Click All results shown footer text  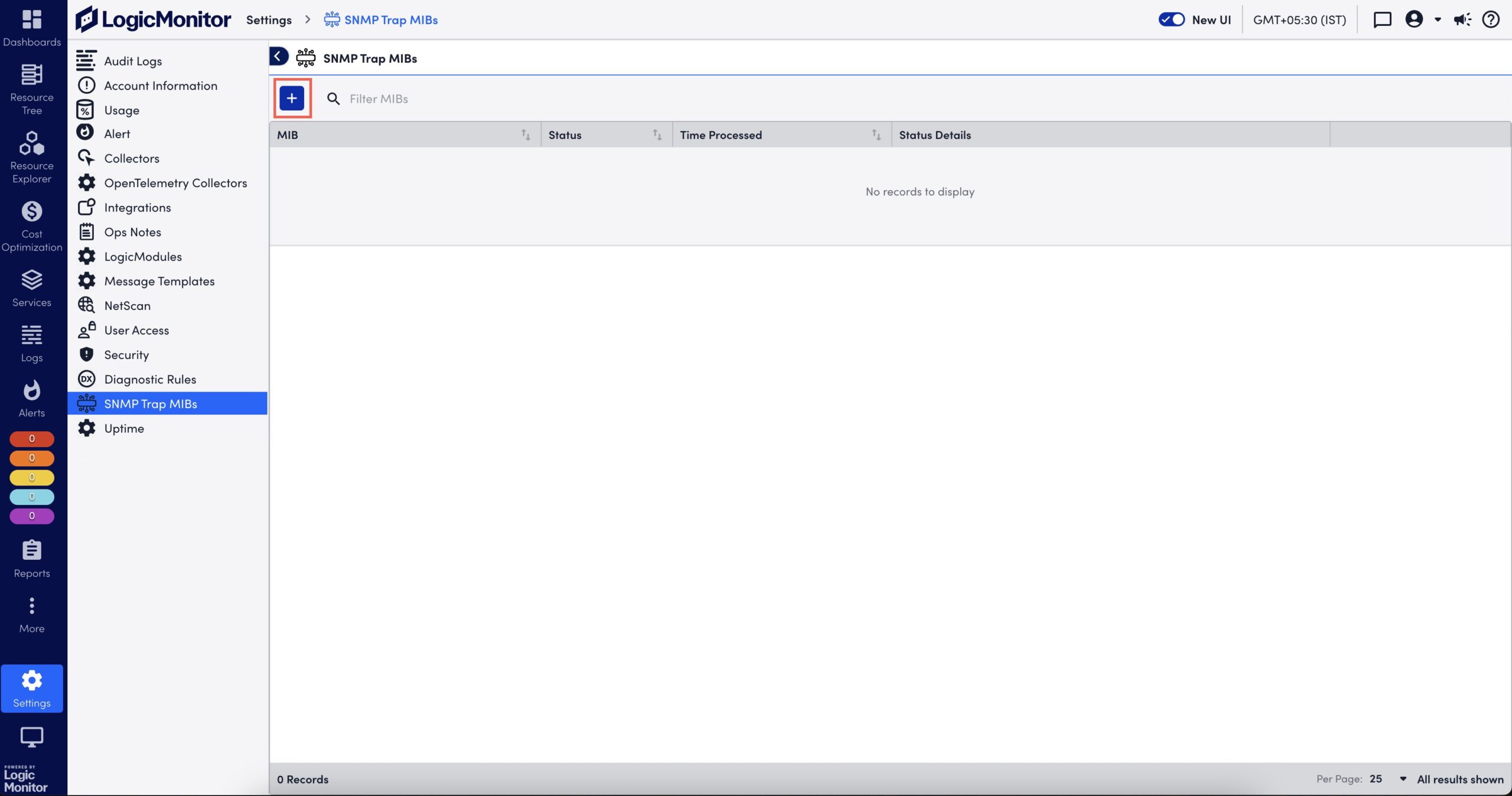pos(1460,779)
